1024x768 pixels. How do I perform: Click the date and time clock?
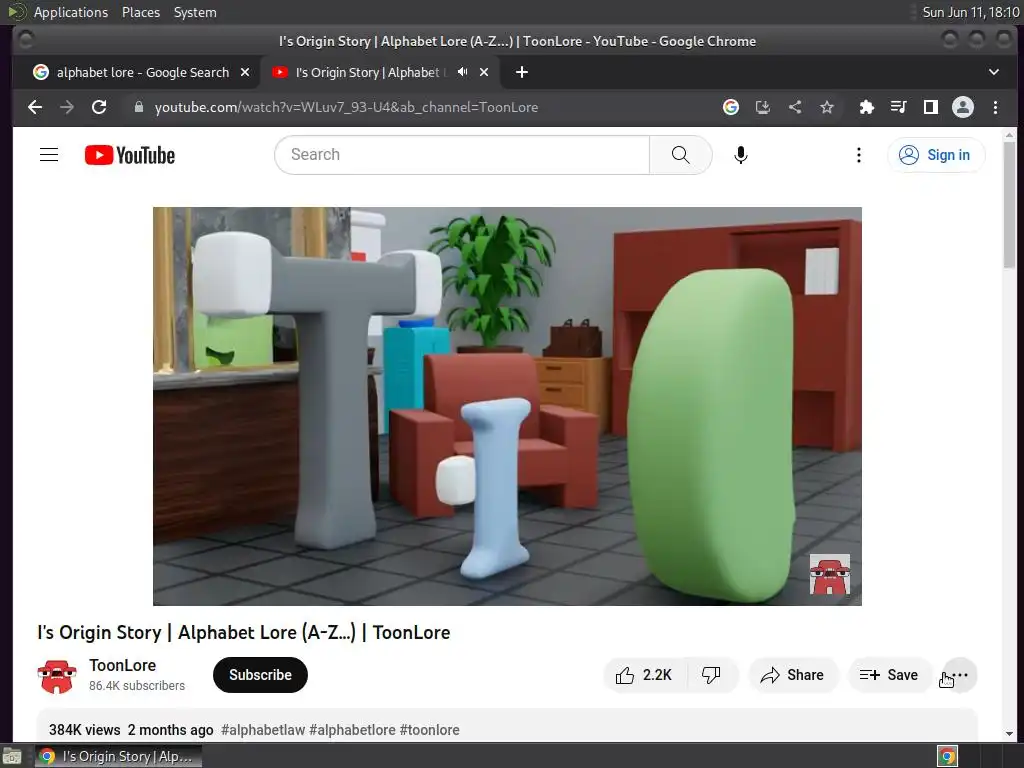970,12
